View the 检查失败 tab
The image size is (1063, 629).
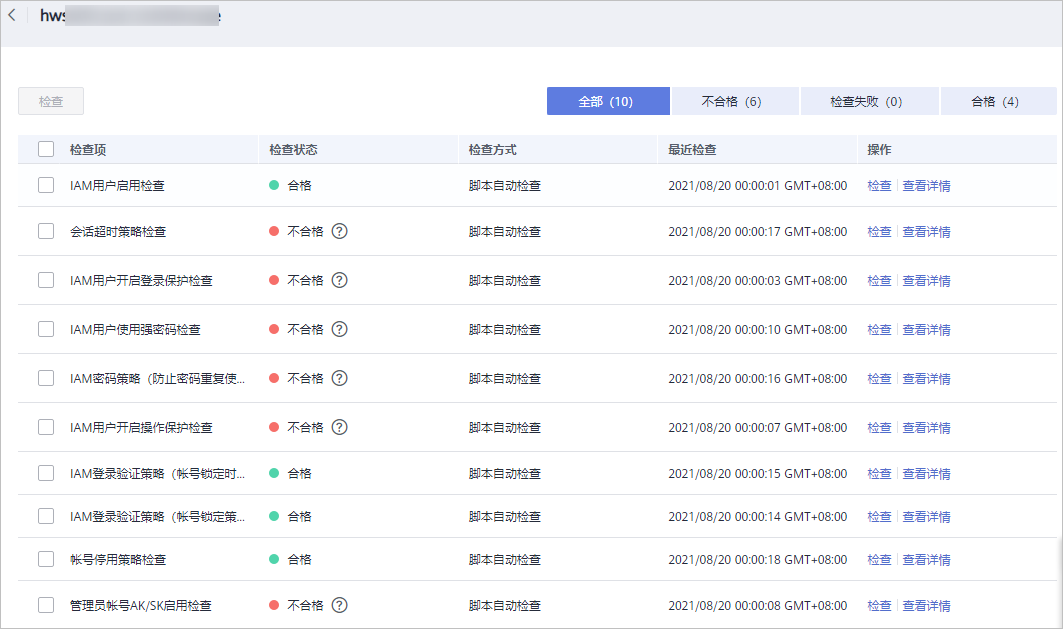[x=868, y=100]
